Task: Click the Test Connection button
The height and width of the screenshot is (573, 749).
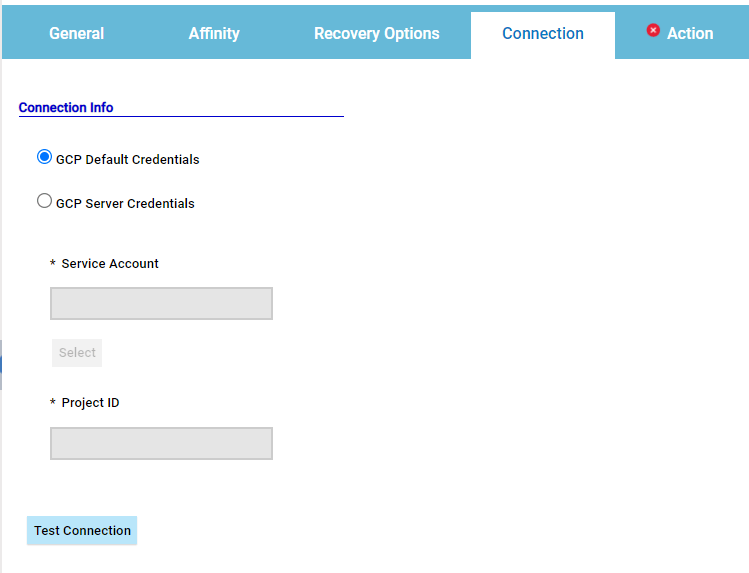Action: 82,531
